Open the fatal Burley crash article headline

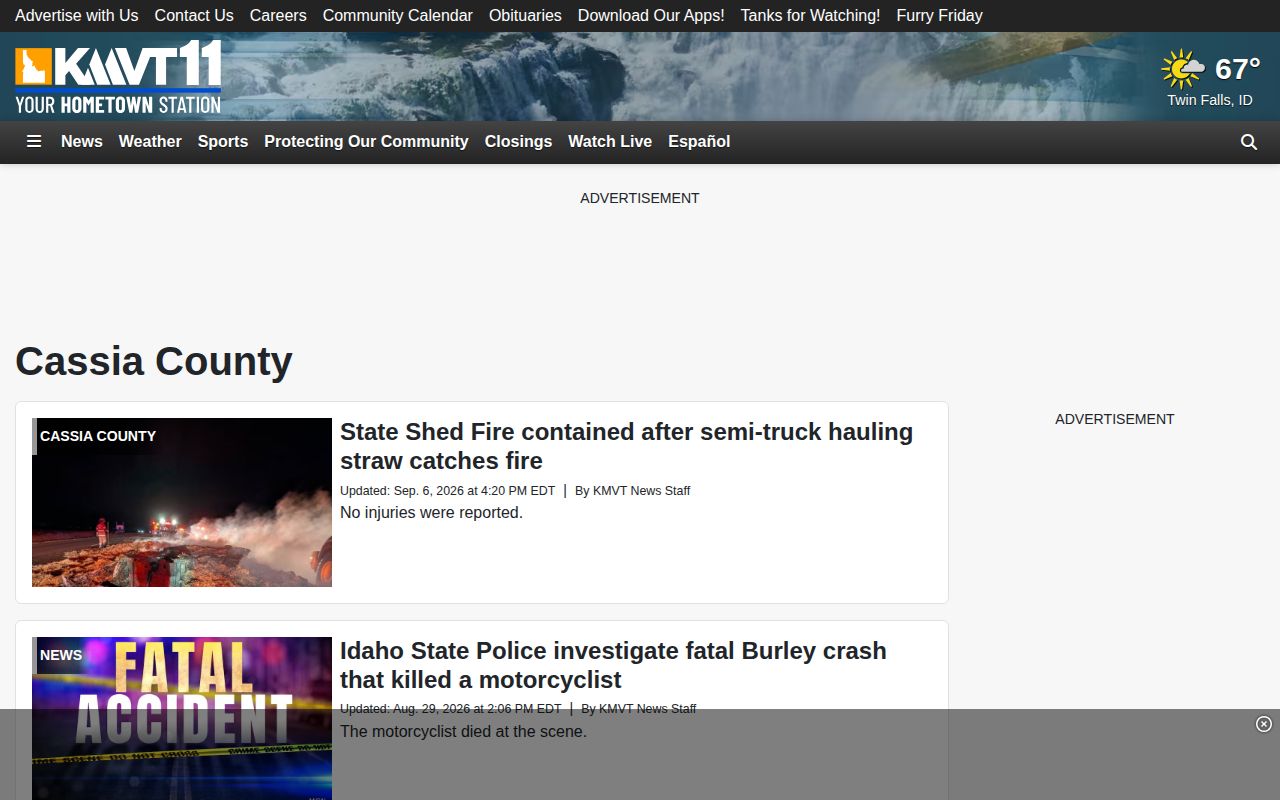tap(613, 665)
